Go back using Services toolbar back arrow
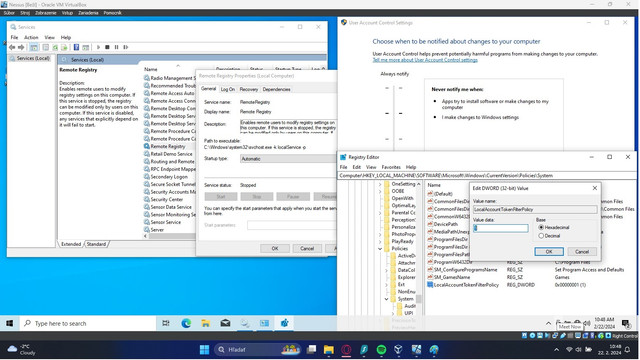This screenshot has width=640, height=360. (12, 47)
